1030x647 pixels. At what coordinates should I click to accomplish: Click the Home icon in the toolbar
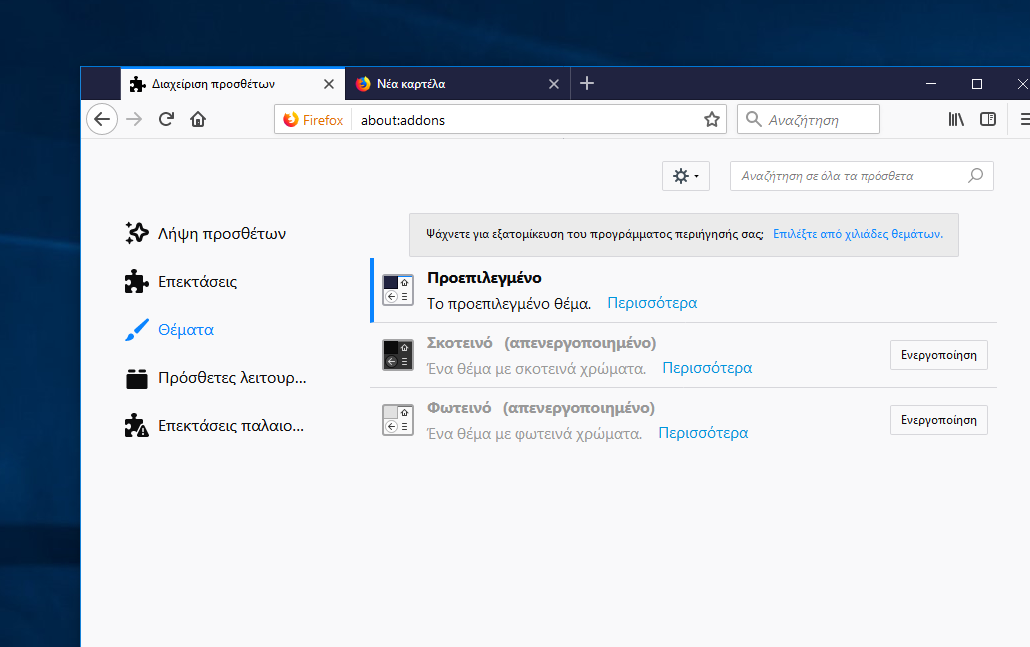click(198, 118)
